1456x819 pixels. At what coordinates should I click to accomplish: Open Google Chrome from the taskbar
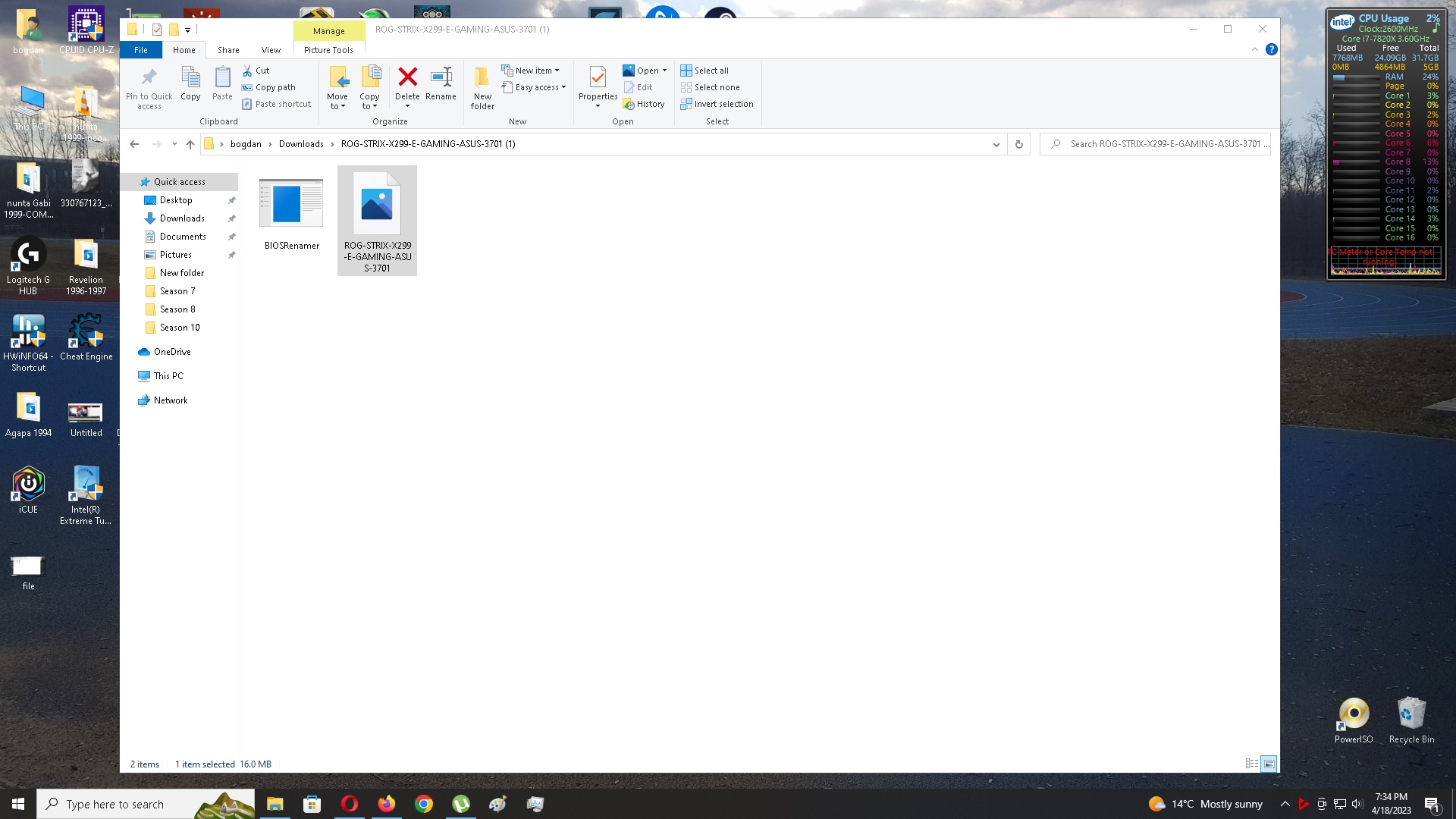424,804
